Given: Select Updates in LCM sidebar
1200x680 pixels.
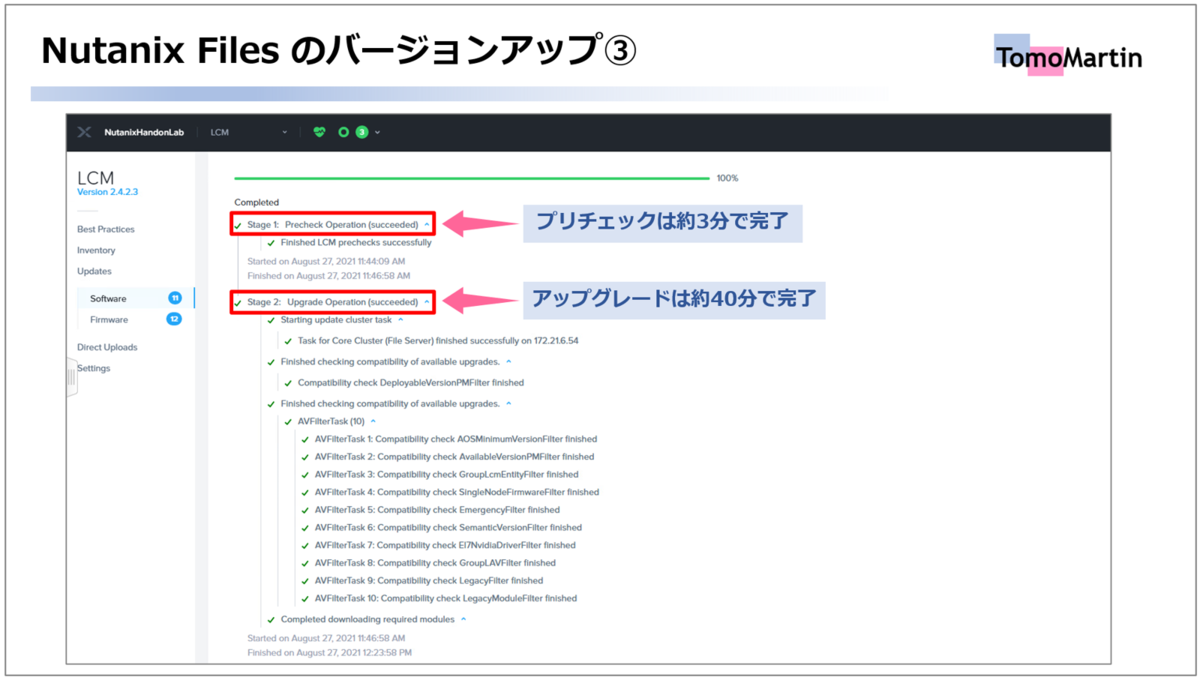Looking at the screenshot, I should point(94,271).
